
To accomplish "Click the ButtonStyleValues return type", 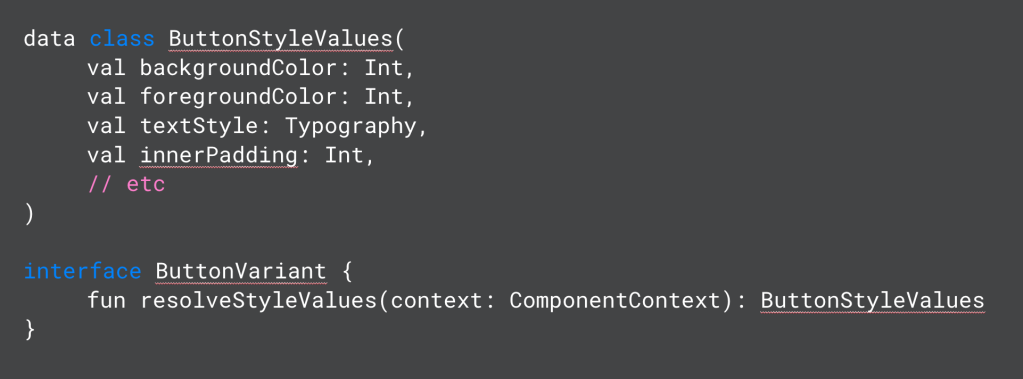I will [x=872, y=301].
